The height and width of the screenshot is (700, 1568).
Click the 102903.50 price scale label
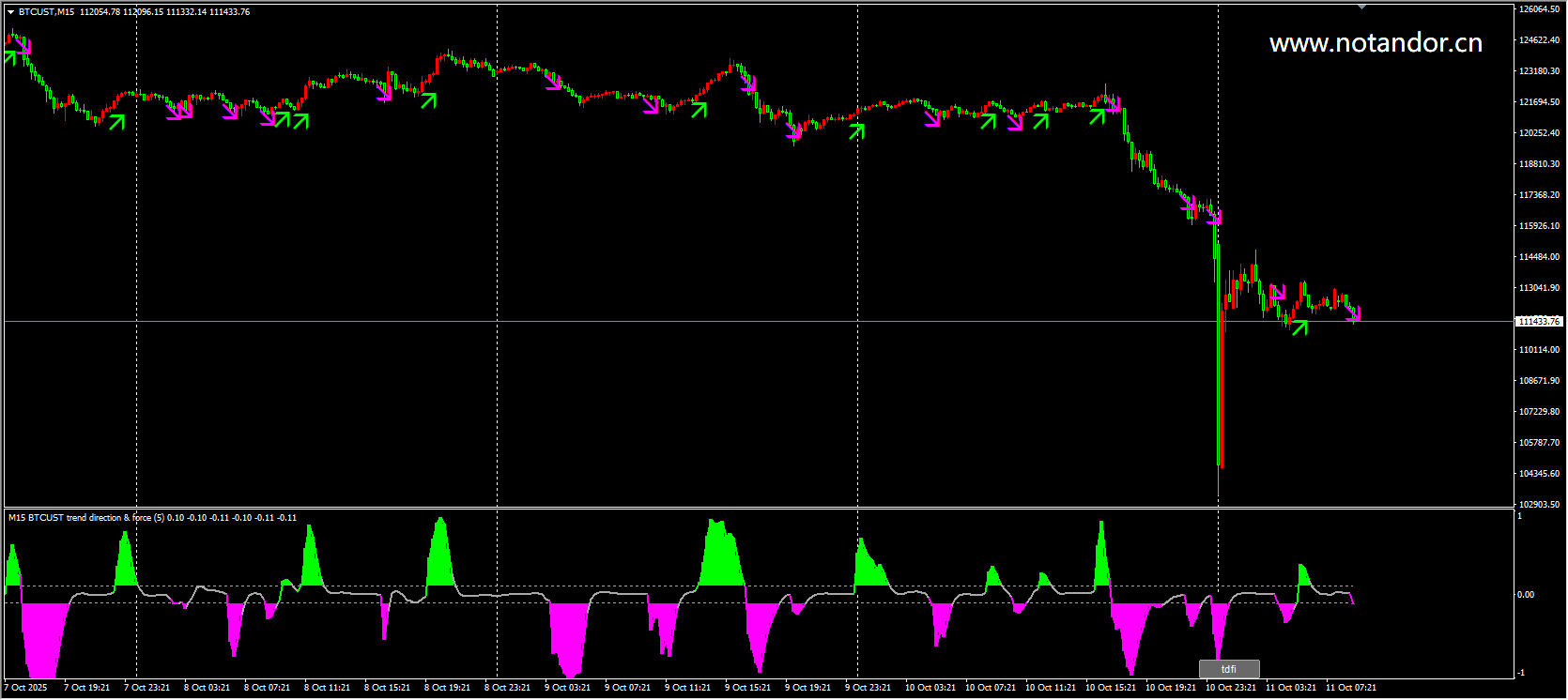tap(1539, 505)
